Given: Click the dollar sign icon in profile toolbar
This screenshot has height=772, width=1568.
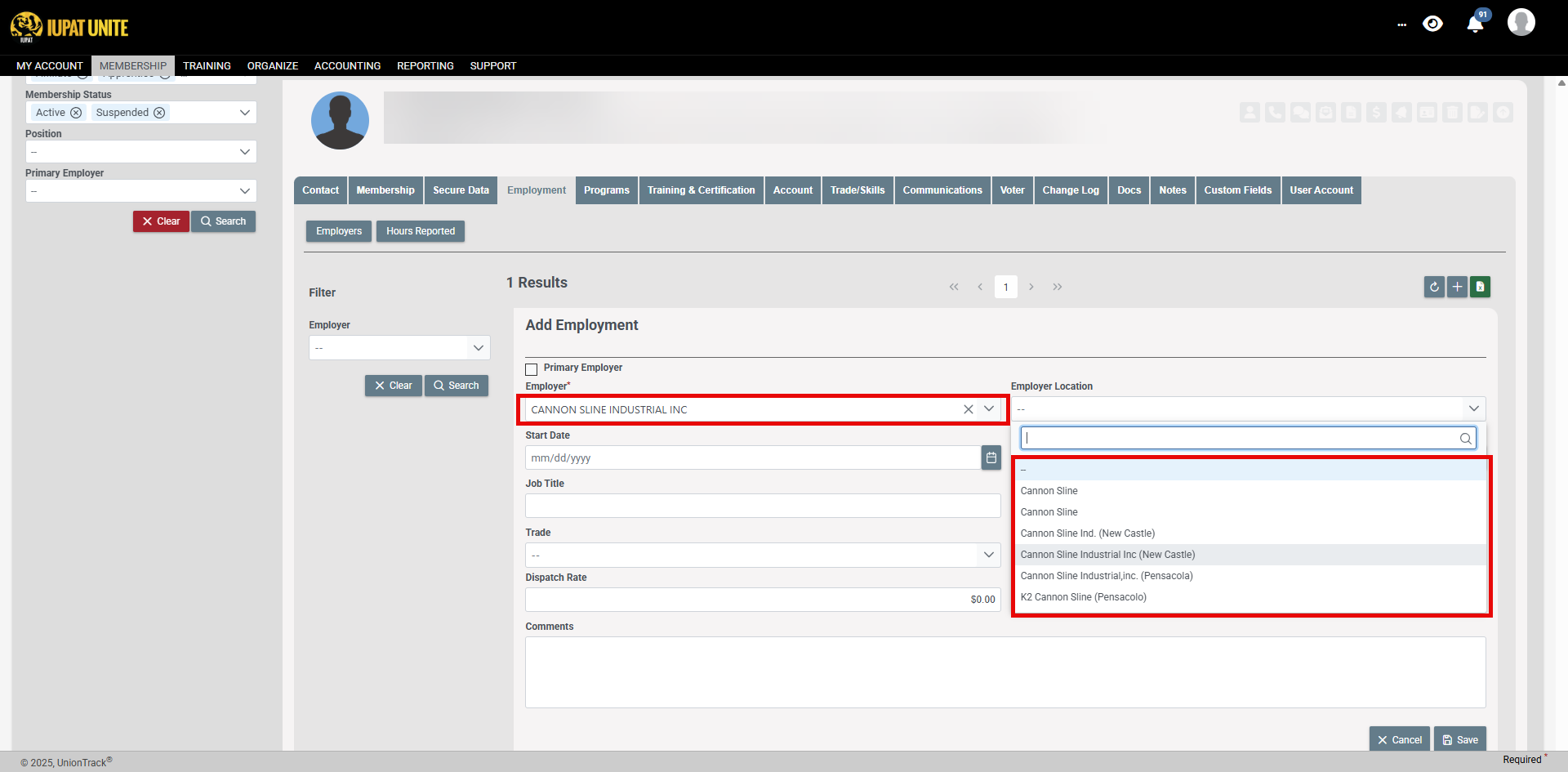Looking at the screenshot, I should 1376,113.
